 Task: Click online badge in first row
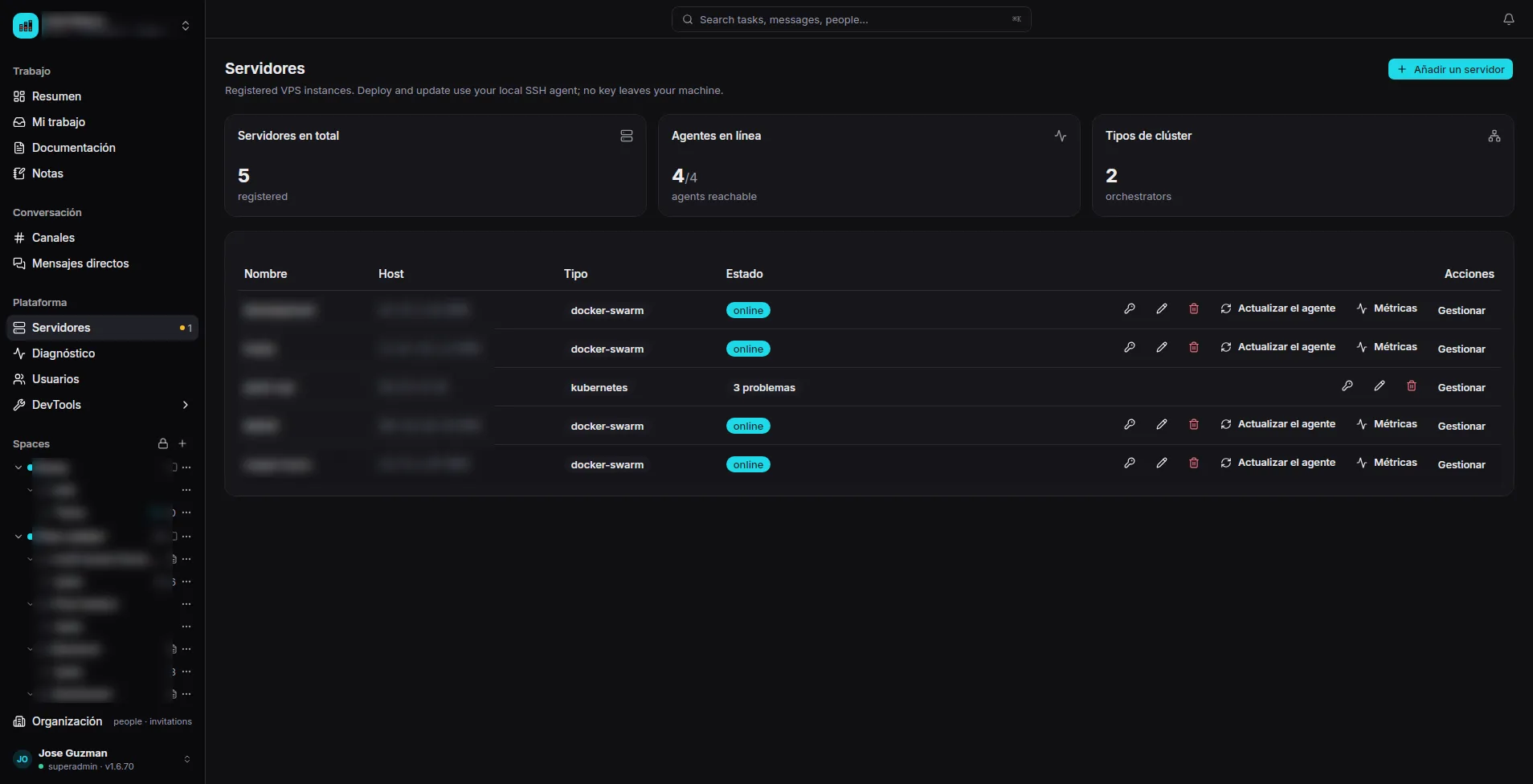pyautogui.click(x=748, y=310)
